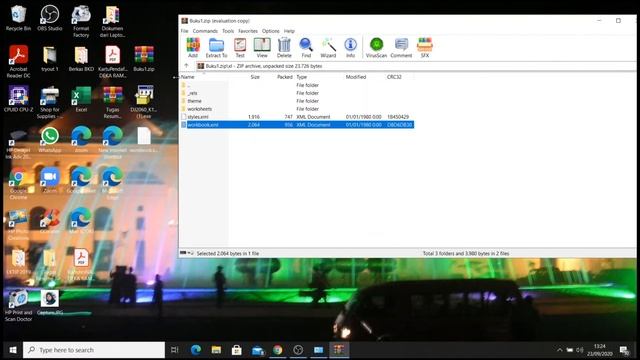Click the SFX toolbar icon
The height and width of the screenshot is (360, 640).
pos(425,47)
